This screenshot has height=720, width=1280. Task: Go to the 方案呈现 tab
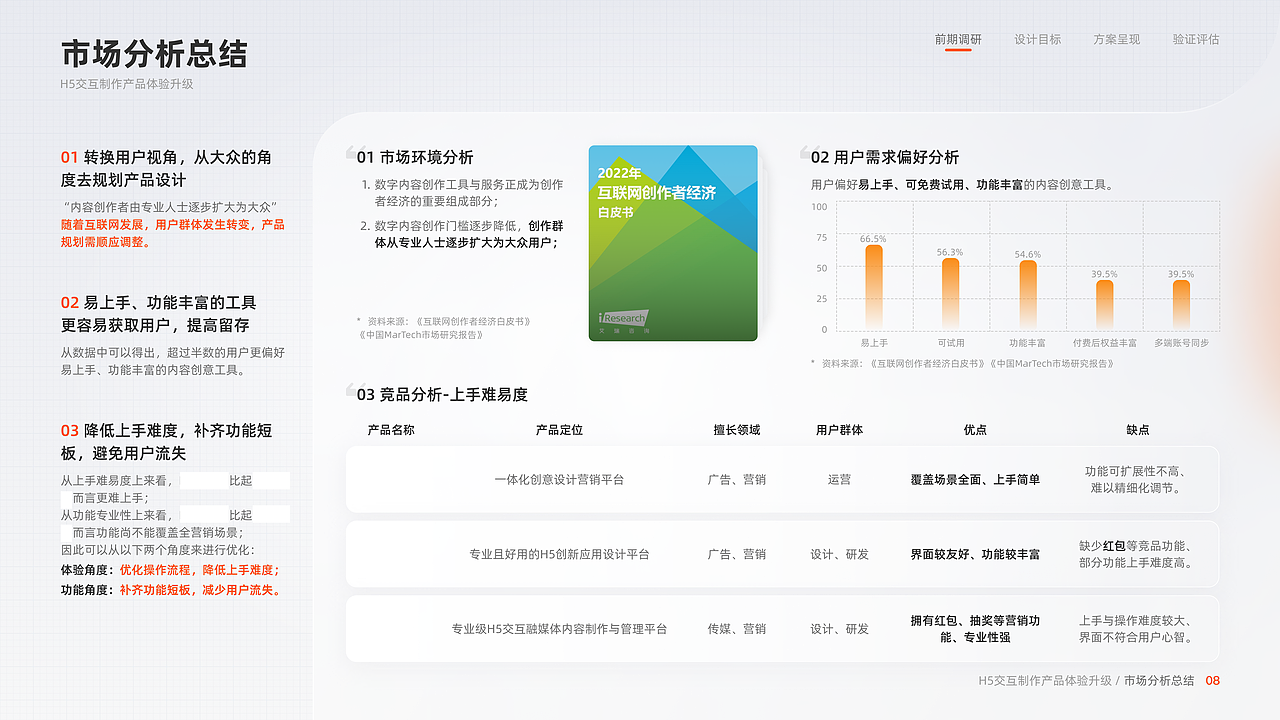click(1116, 39)
